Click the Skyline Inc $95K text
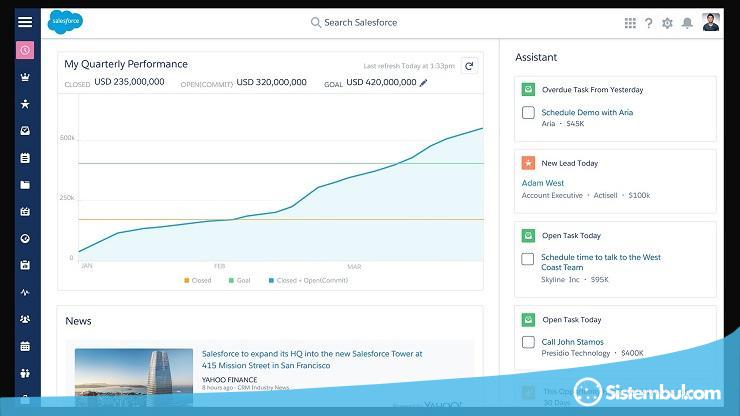Image resolution: width=740 pixels, height=416 pixels. tap(575, 280)
